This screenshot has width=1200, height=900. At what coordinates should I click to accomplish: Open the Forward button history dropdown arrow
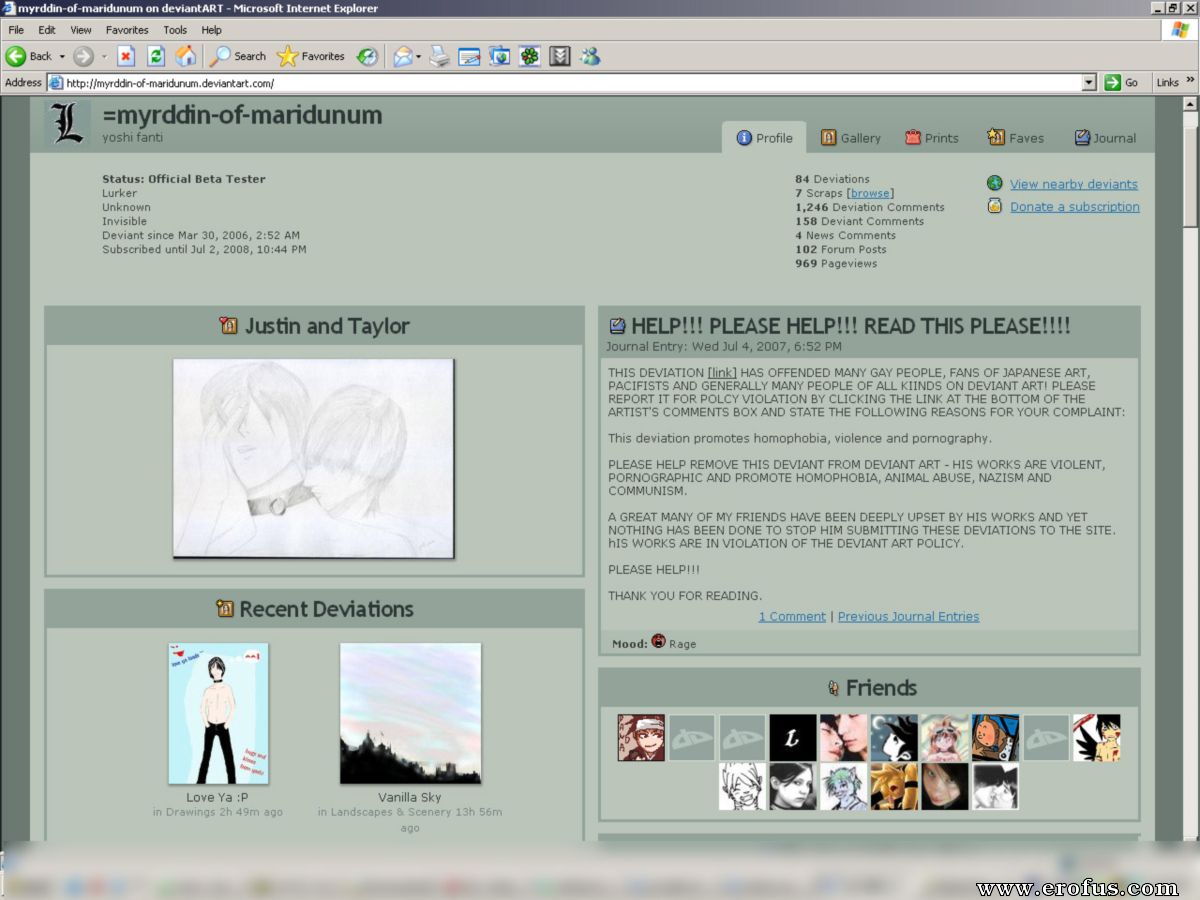(x=103, y=57)
